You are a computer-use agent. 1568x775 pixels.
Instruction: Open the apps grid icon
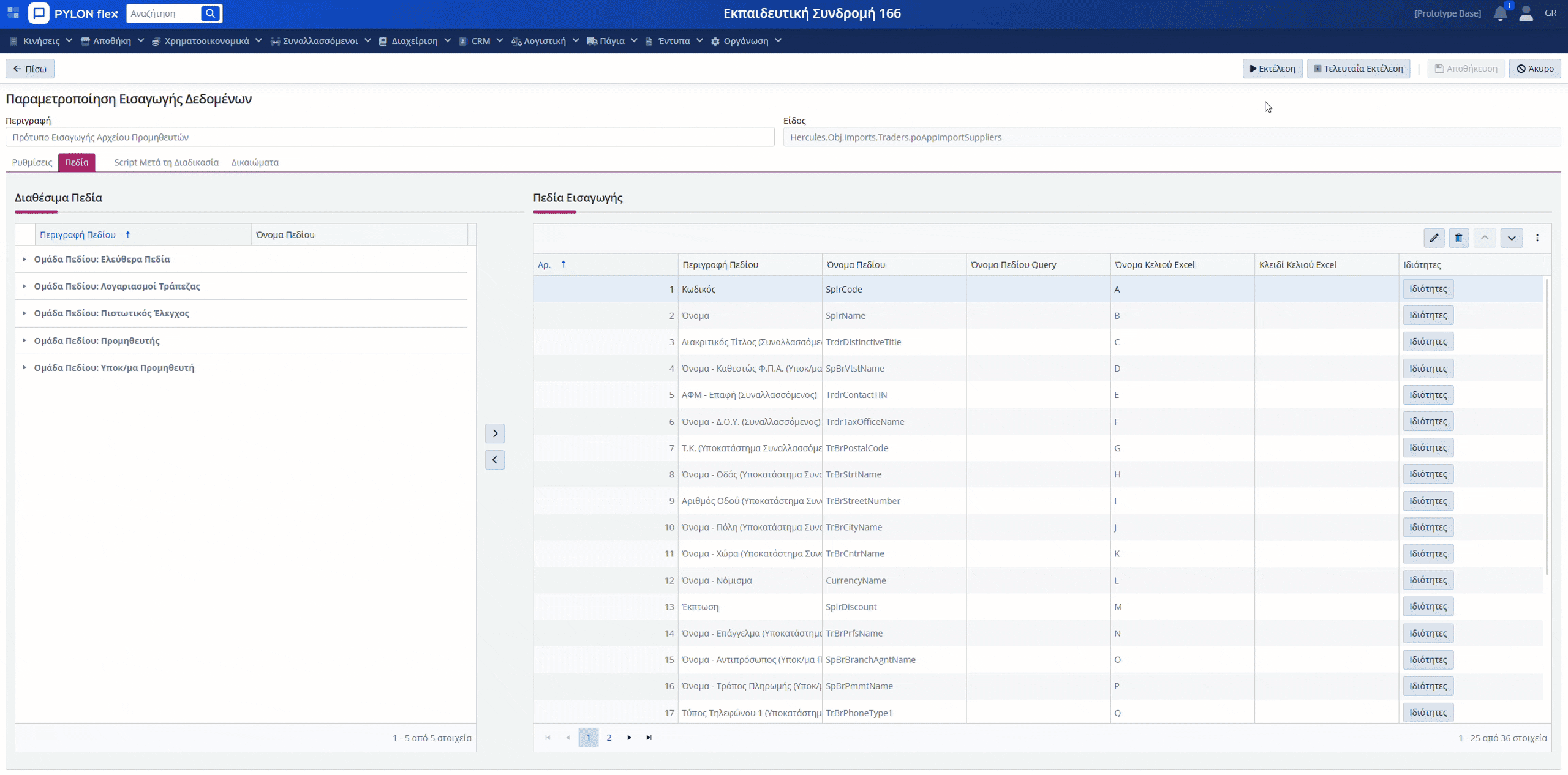pyautogui.click(x=13, y=13)
